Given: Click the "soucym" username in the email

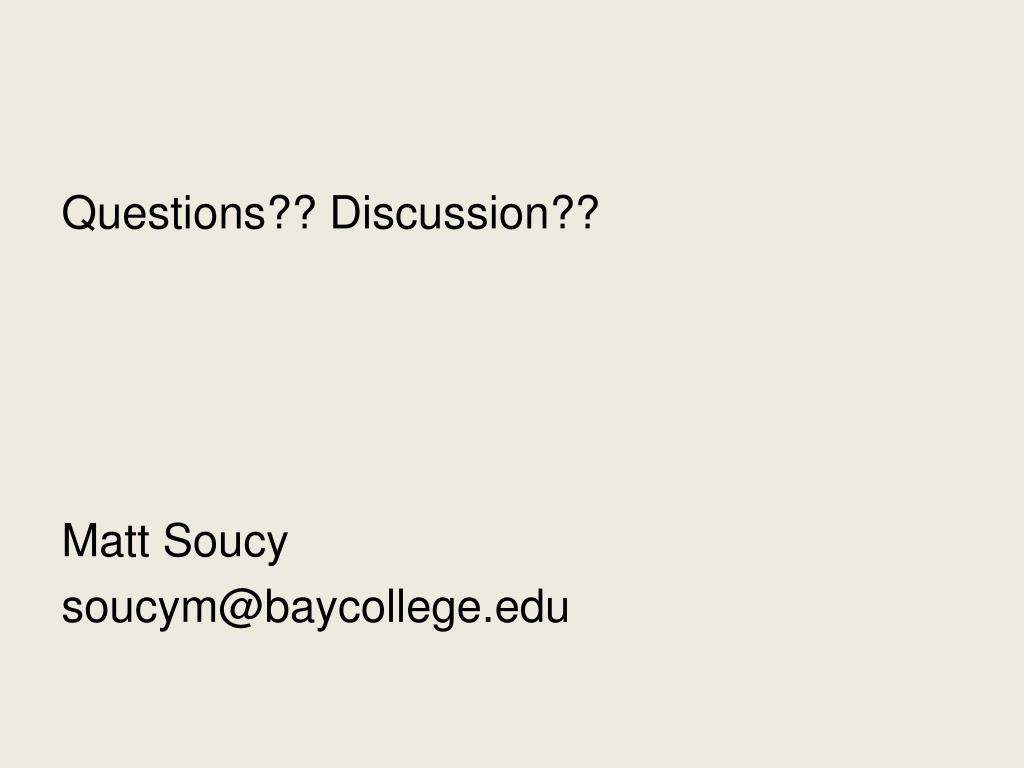Looking at the screenshot, I should point(140,610).
